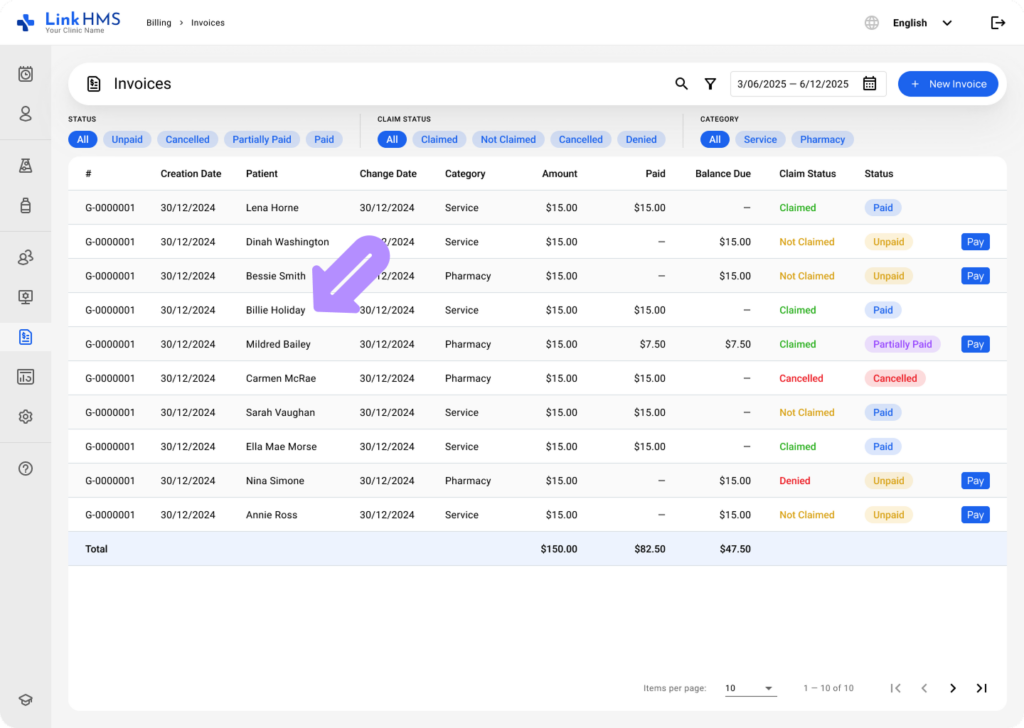Open the English language dropdown
Screen dimensions: 1024x728
tap(922, 23)
